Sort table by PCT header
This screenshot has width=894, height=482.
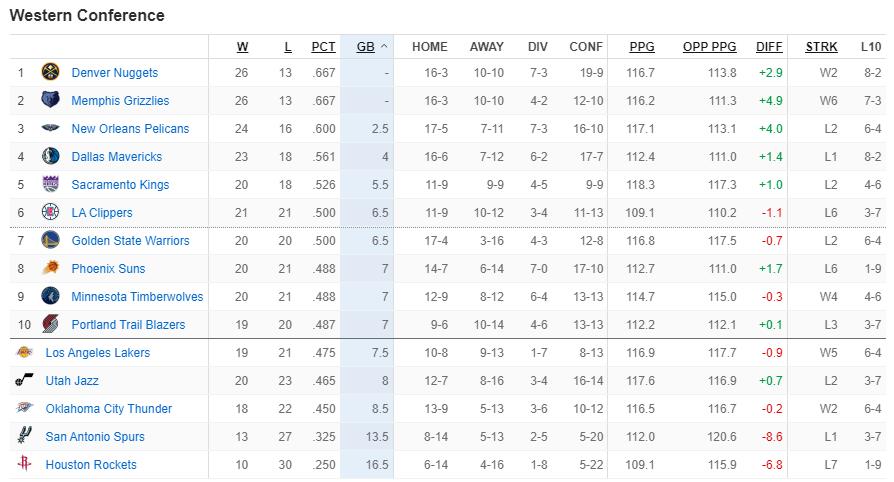click(323, 47)
